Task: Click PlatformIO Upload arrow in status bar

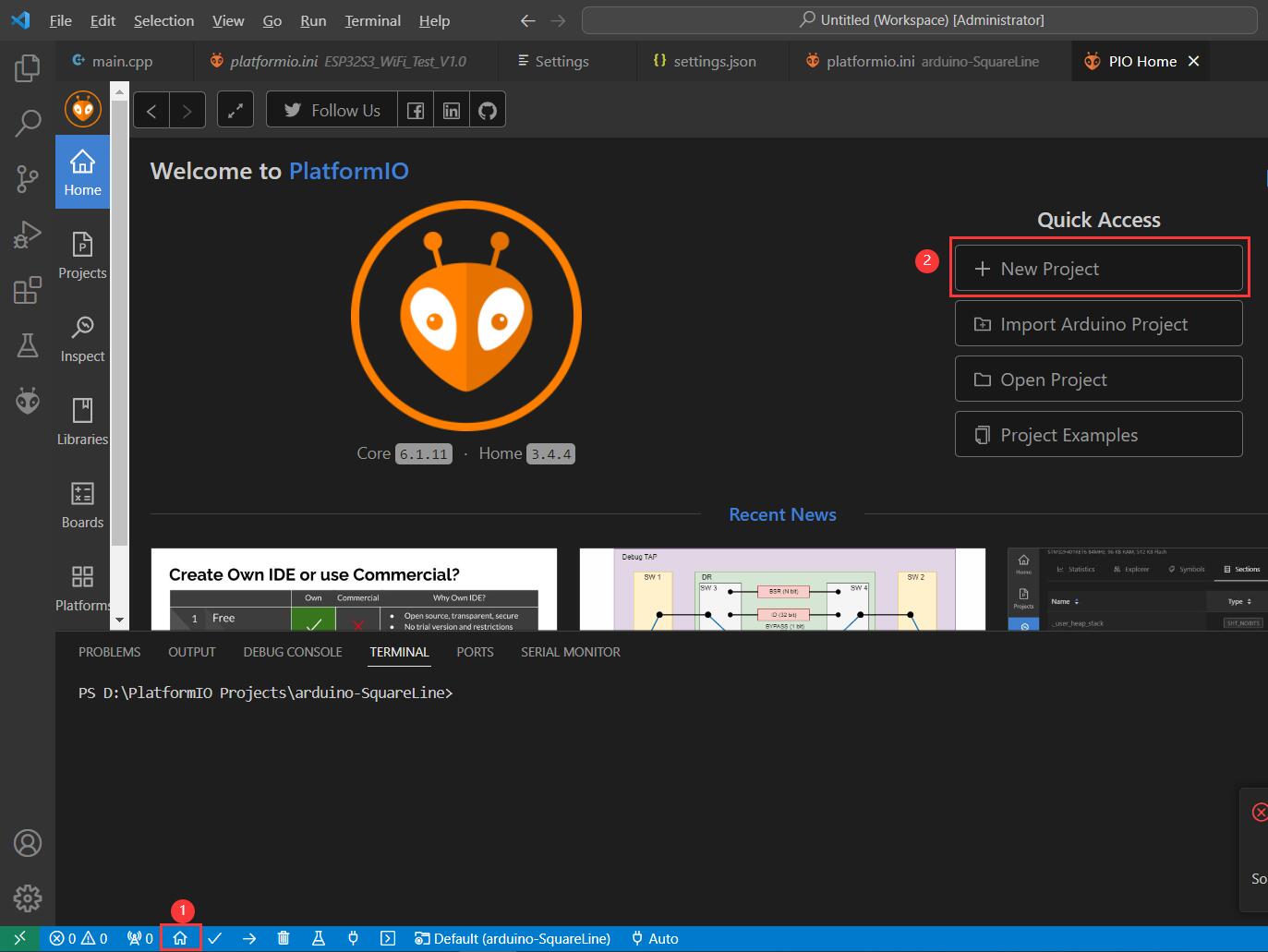Action: tap(249, 938)
